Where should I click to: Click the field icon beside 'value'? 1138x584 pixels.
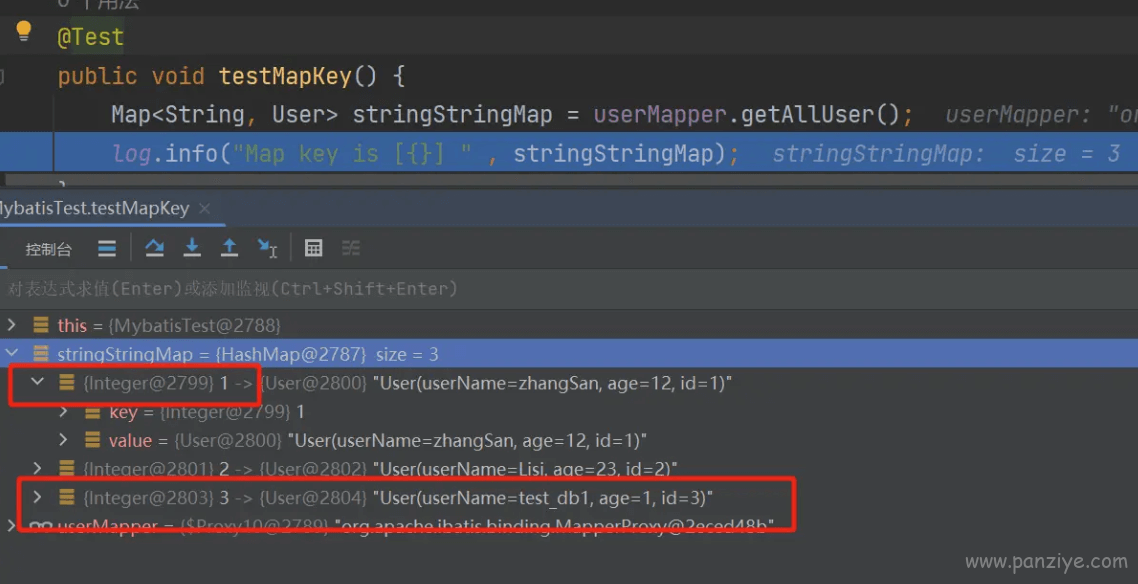tap(92, 440)
